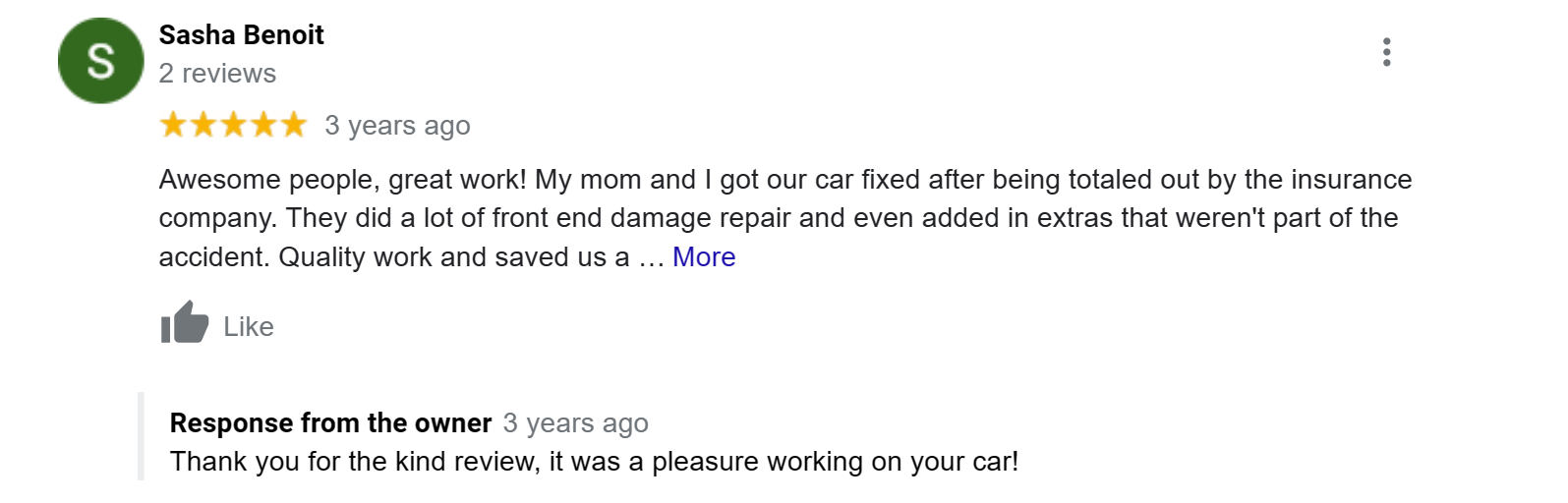Viewport: 1568px width, 503px height.
Task: Click the gray vertical bar beside owner response
Action: point(142,437)
